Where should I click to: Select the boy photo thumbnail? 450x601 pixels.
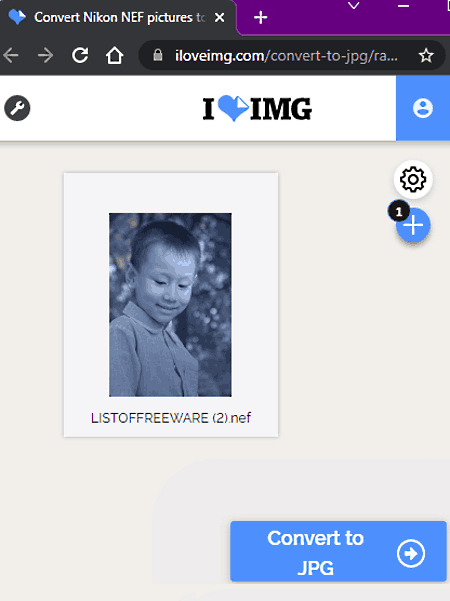pyautogui.click(x=170, y=305)
